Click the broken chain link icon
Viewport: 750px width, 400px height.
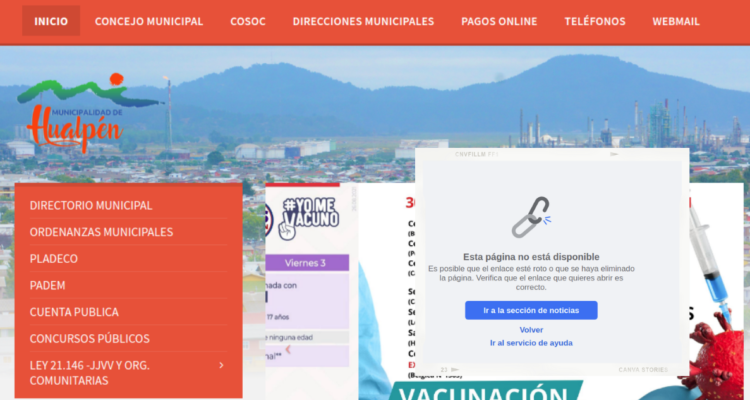point(531,217)
